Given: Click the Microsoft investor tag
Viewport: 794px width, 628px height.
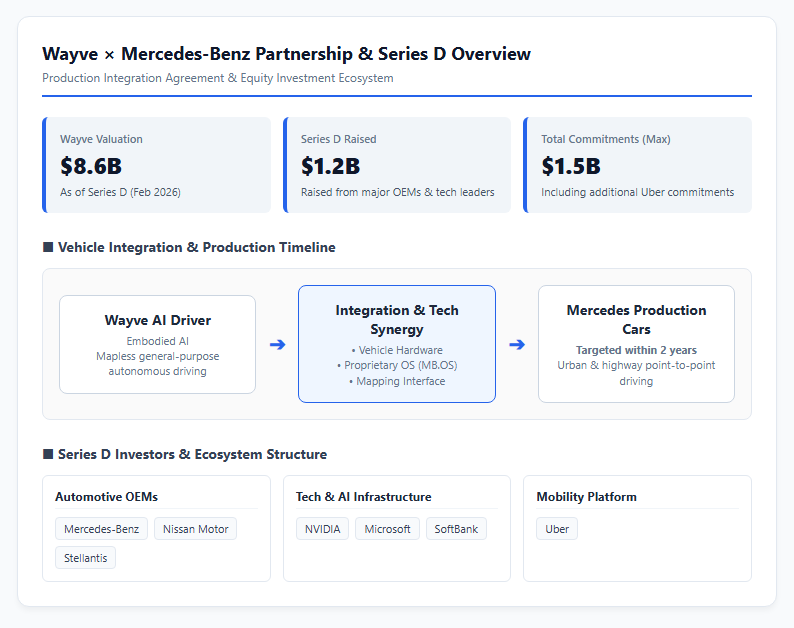Looking at the screenshot, I should pyautogui.click(x=387, y=529).
